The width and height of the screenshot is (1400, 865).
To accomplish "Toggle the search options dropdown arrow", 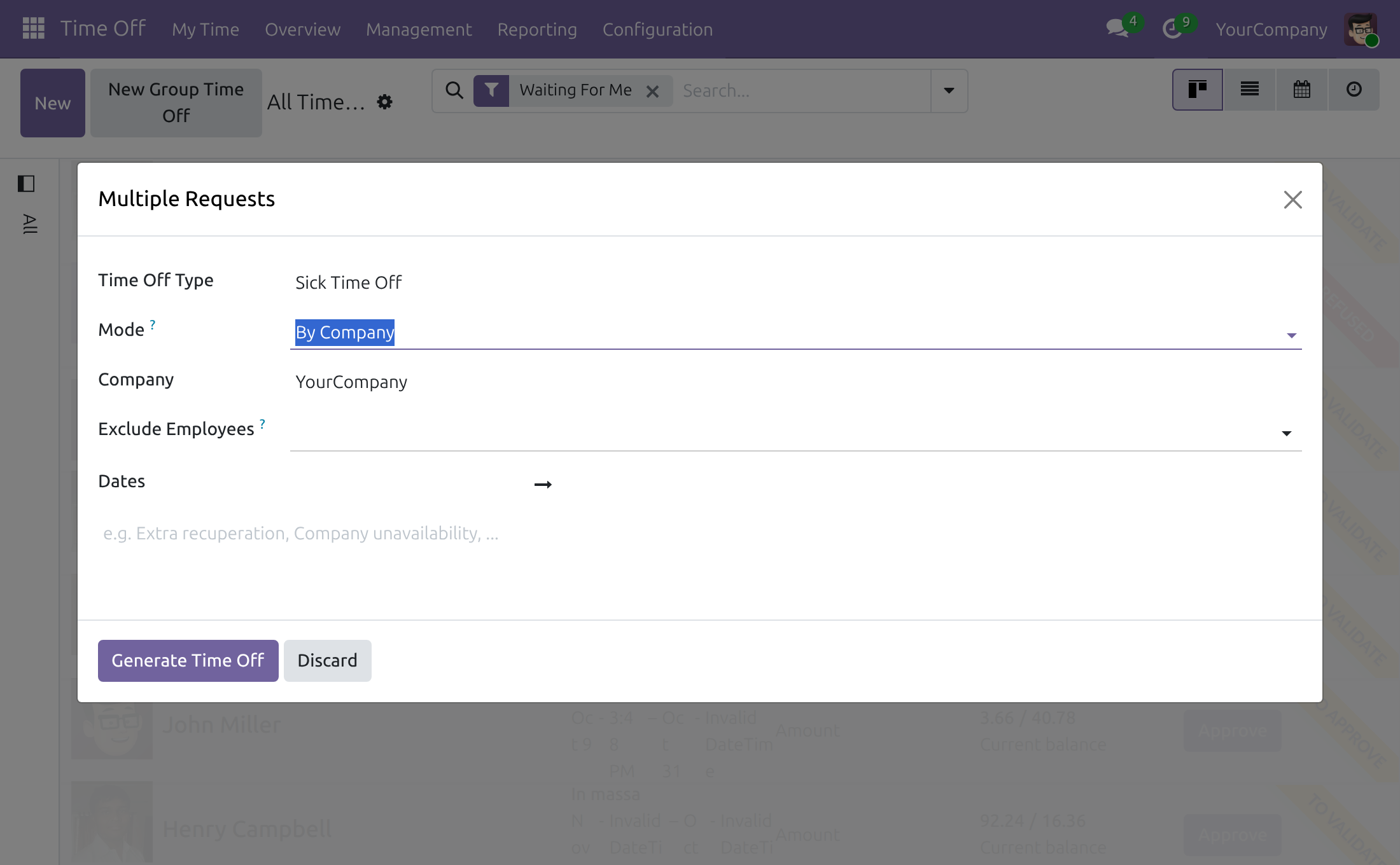I will pyautogui.click(x=949, y=90).
